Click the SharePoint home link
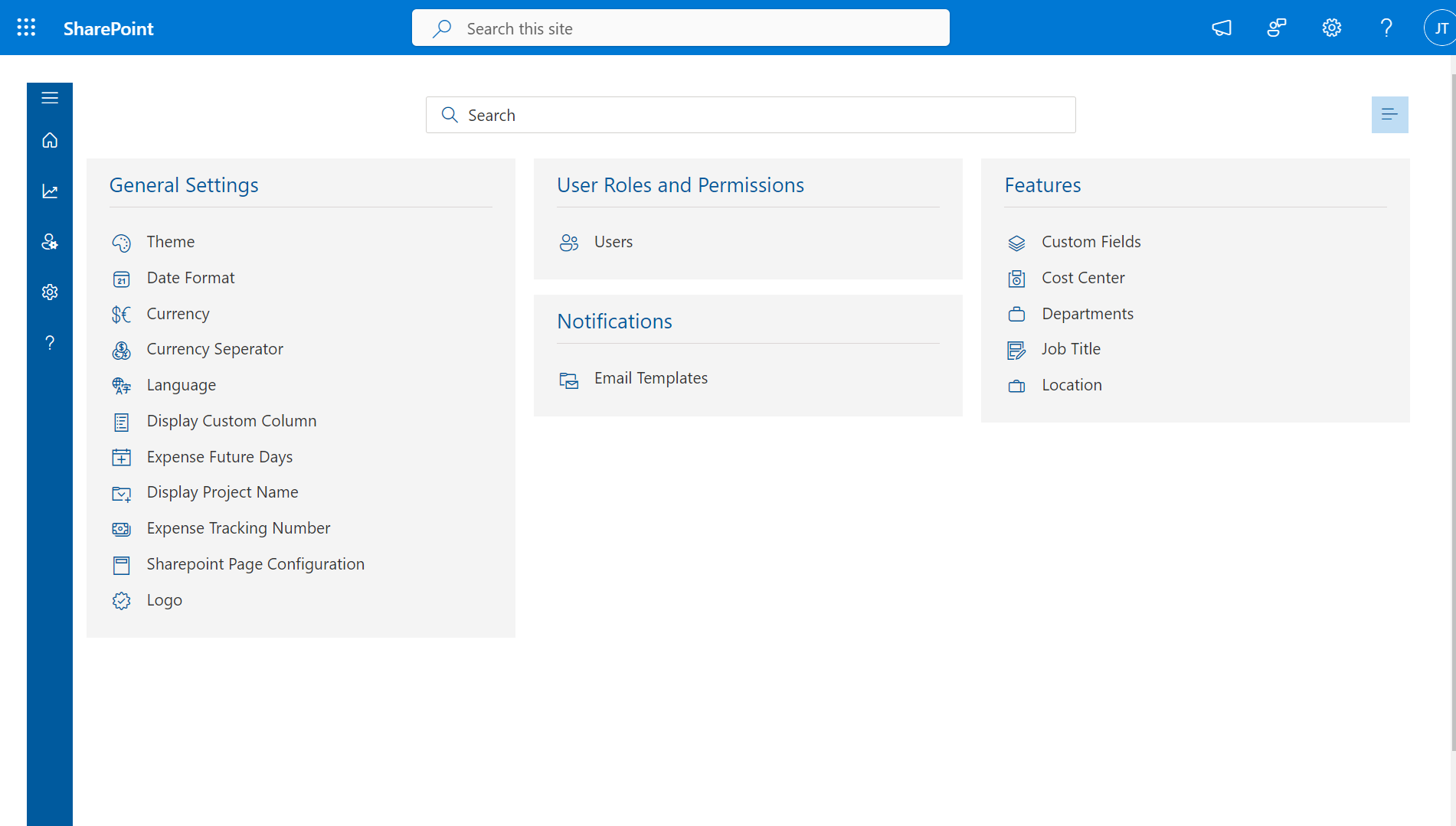Screen dimensions: 1456x826 (x=108, y=28)
